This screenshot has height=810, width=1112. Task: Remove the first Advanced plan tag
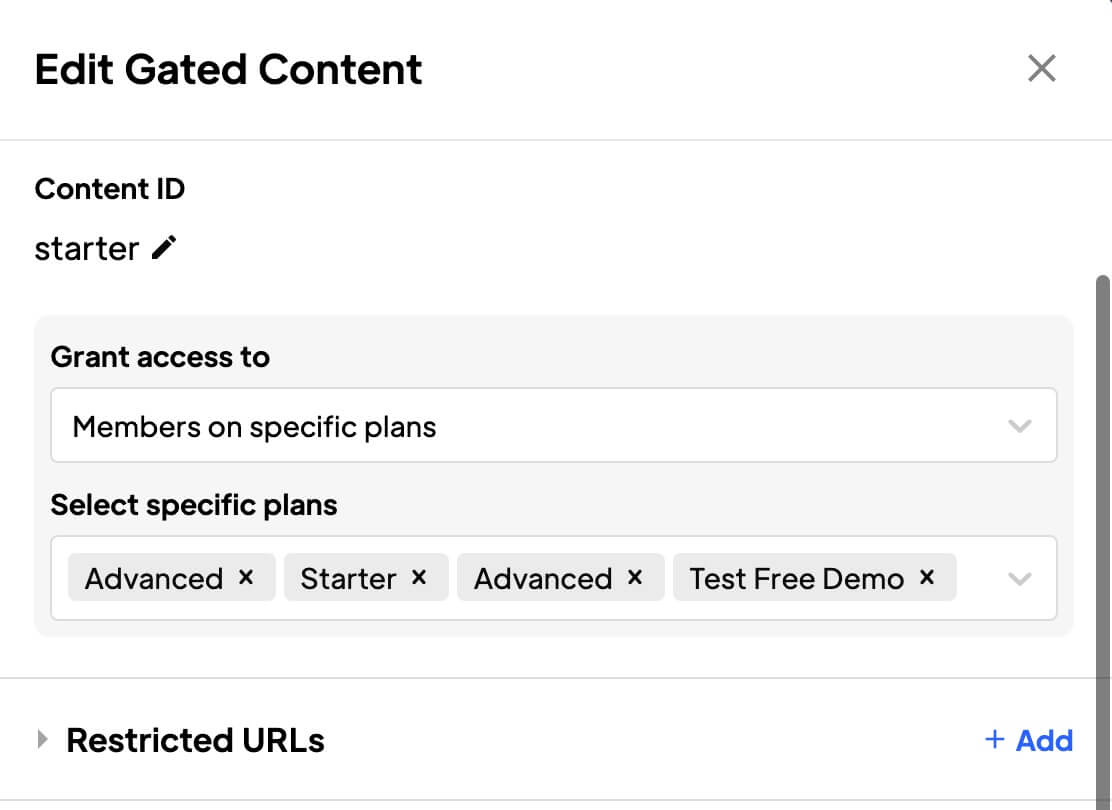[x=246, y=578]
